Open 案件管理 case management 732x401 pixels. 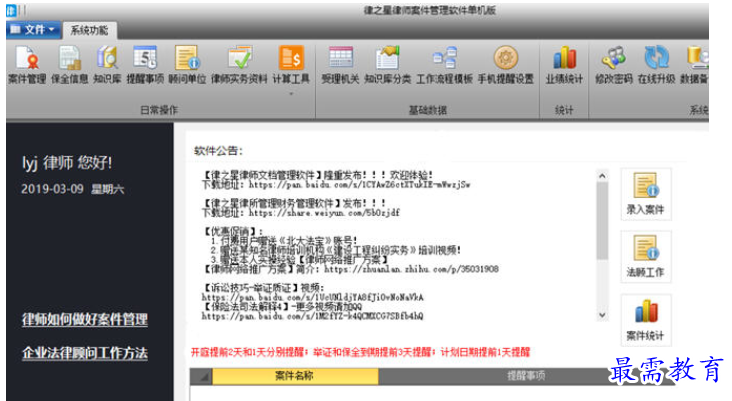[x=27, y=65]
